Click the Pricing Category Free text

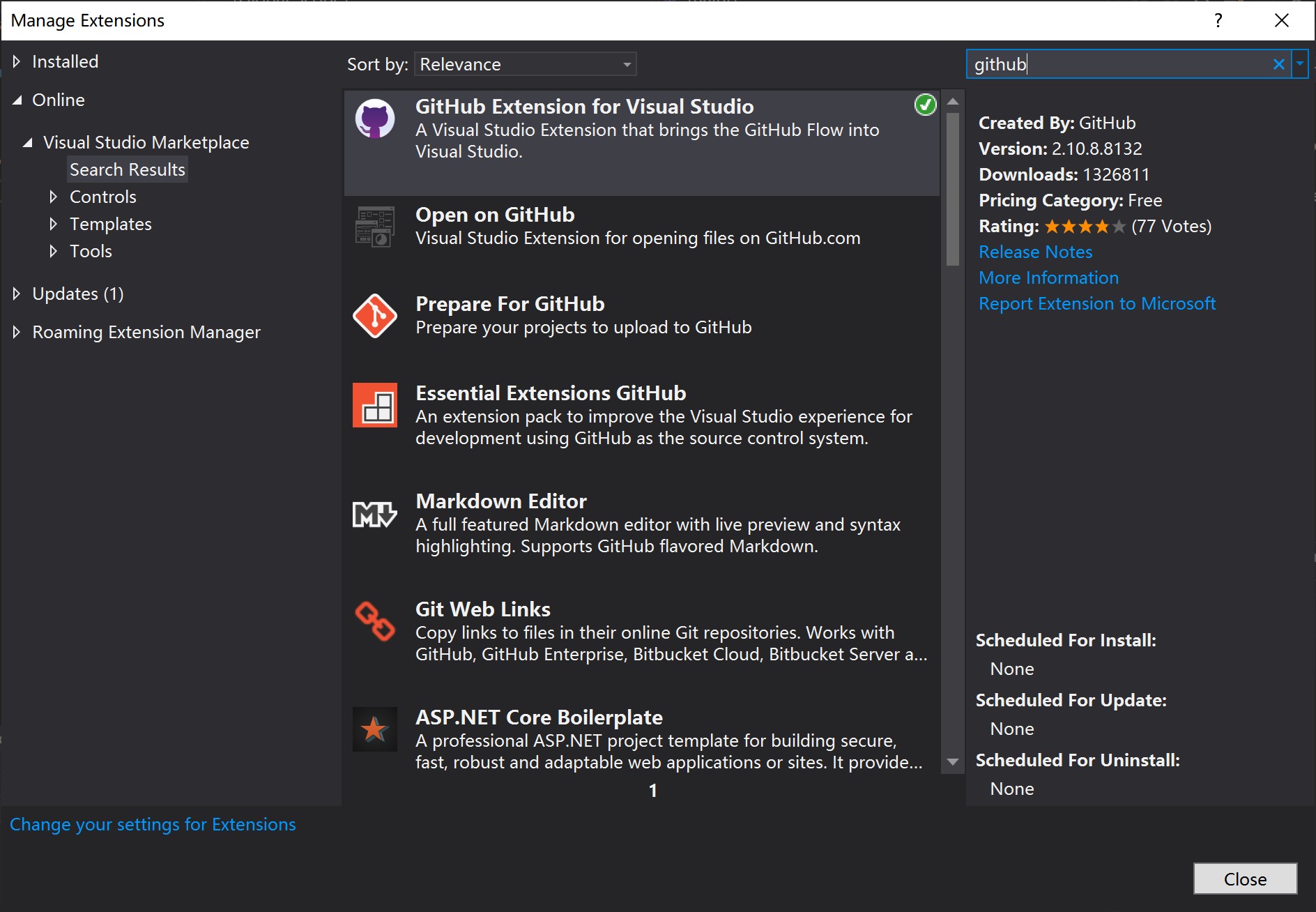pyautogui.click(x=1070, y=200)
